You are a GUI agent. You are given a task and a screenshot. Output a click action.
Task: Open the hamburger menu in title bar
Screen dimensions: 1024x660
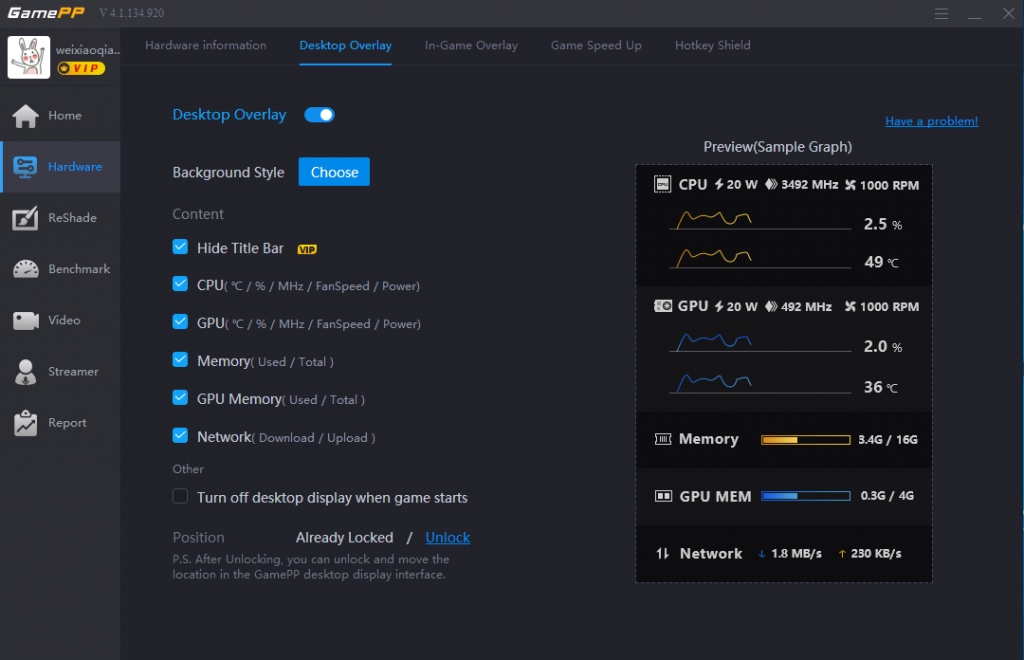(x=941, y=14)
